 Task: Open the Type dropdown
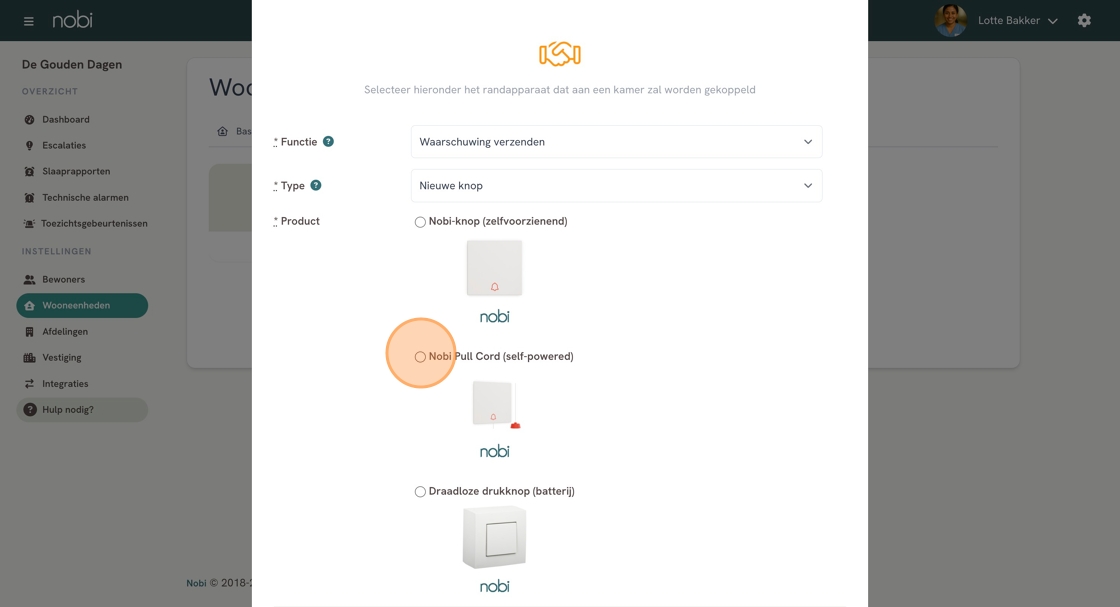click(x=616, y=186)
